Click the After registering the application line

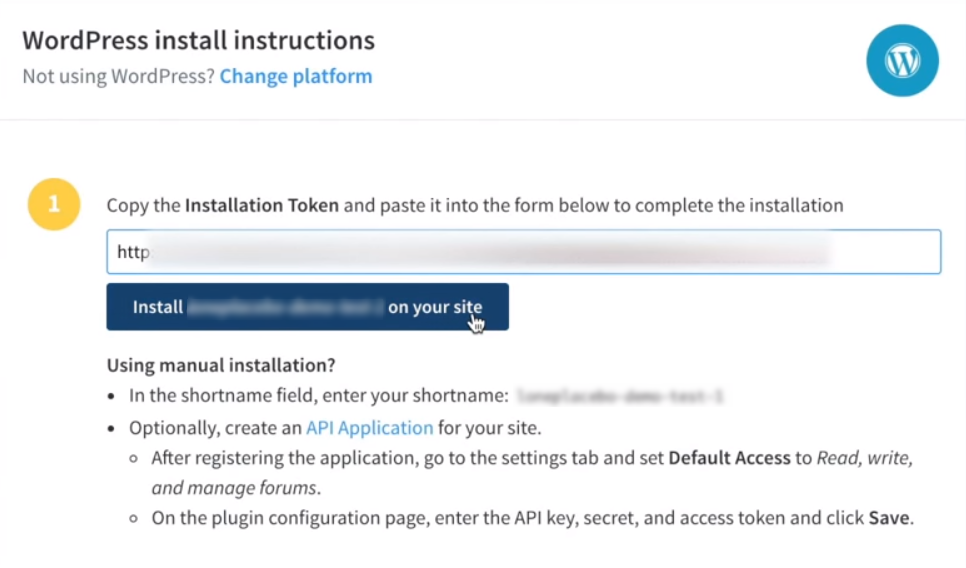532,473
